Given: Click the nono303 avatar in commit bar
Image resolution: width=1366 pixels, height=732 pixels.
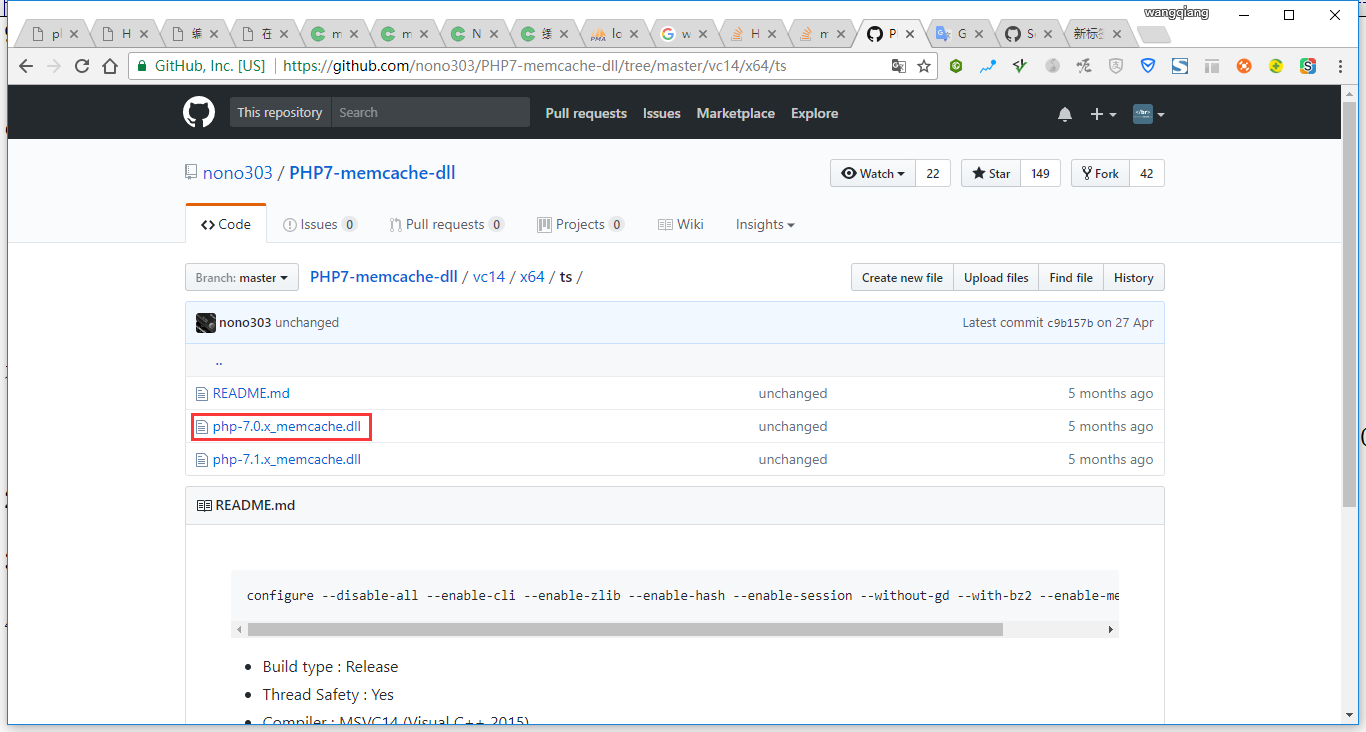Looking at the screenshot, I should 206,323.
